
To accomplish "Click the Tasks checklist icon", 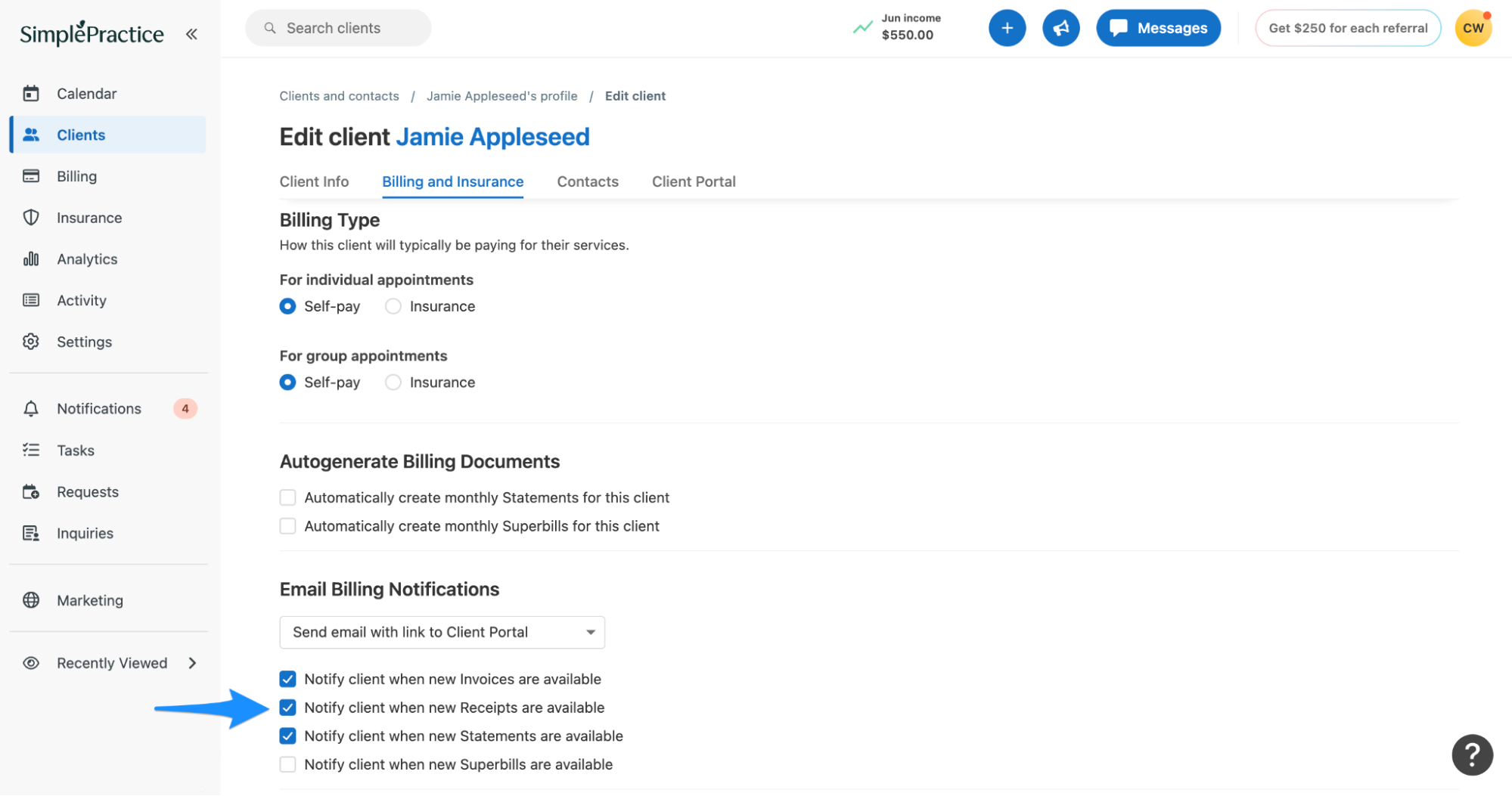I will tap(31, 451).
